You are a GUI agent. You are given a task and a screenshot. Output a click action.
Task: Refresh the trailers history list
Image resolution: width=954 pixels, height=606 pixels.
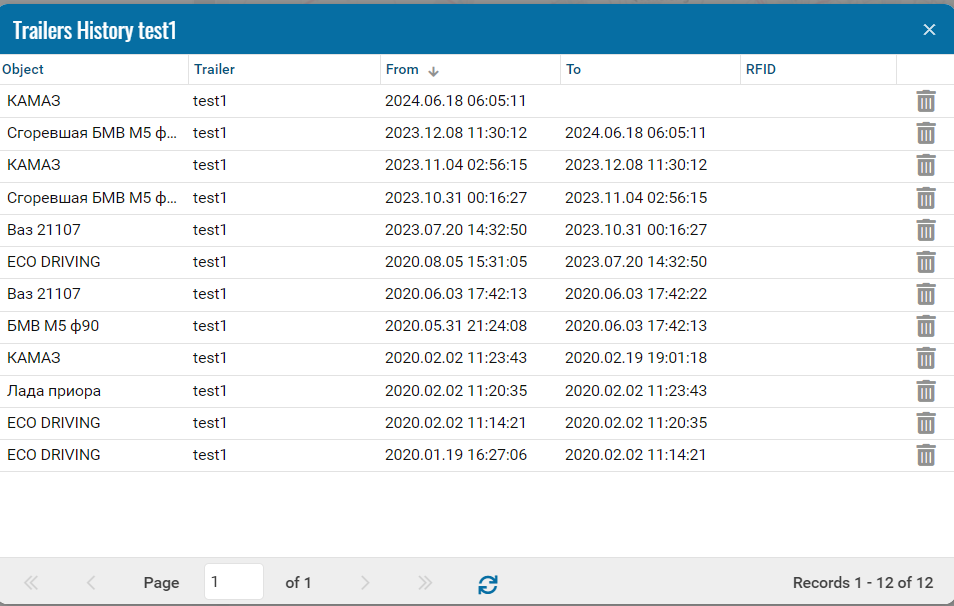[x=487, y=583]
